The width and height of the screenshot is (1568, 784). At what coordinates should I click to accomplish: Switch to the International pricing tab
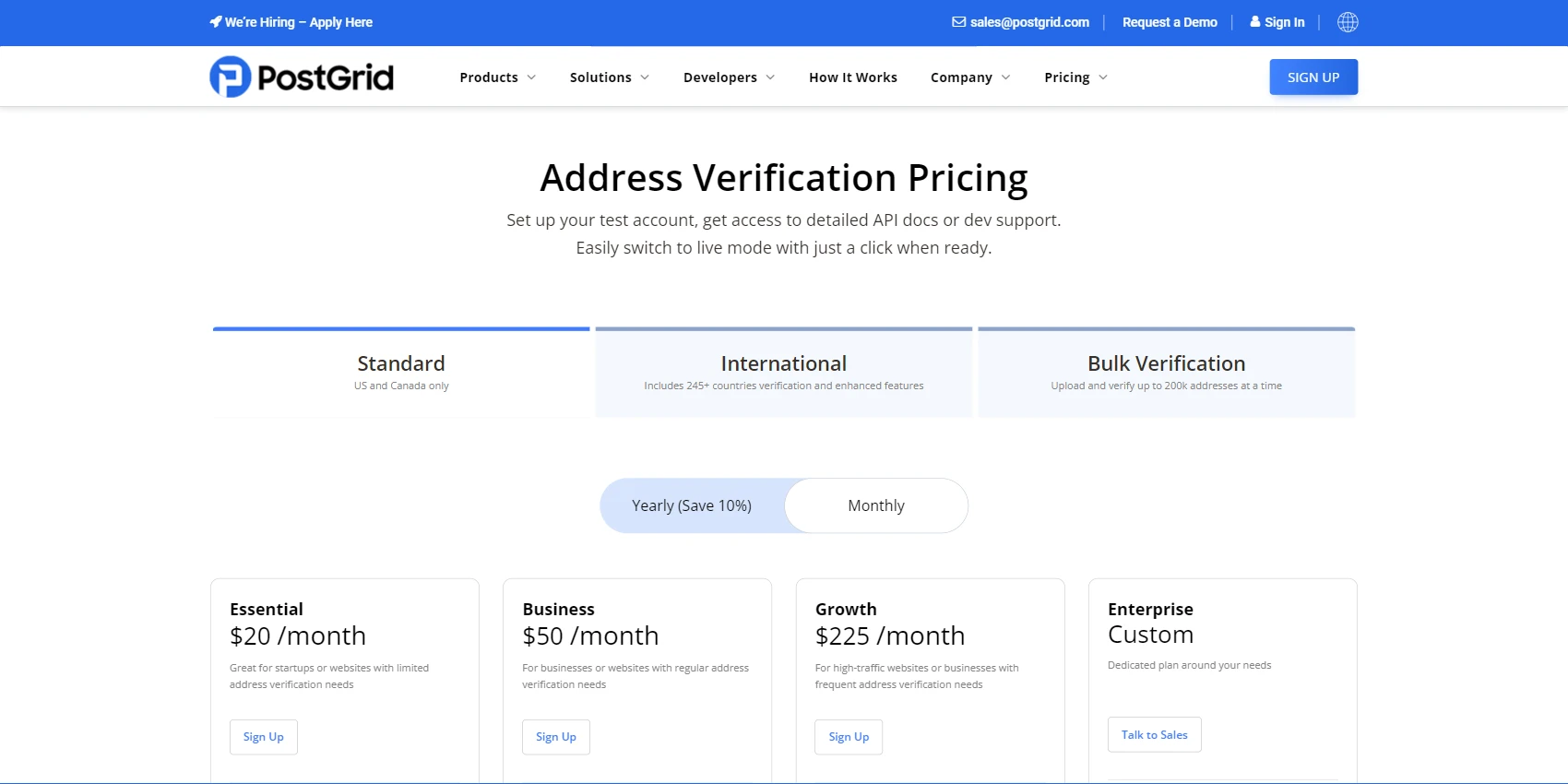coord(784,373)
